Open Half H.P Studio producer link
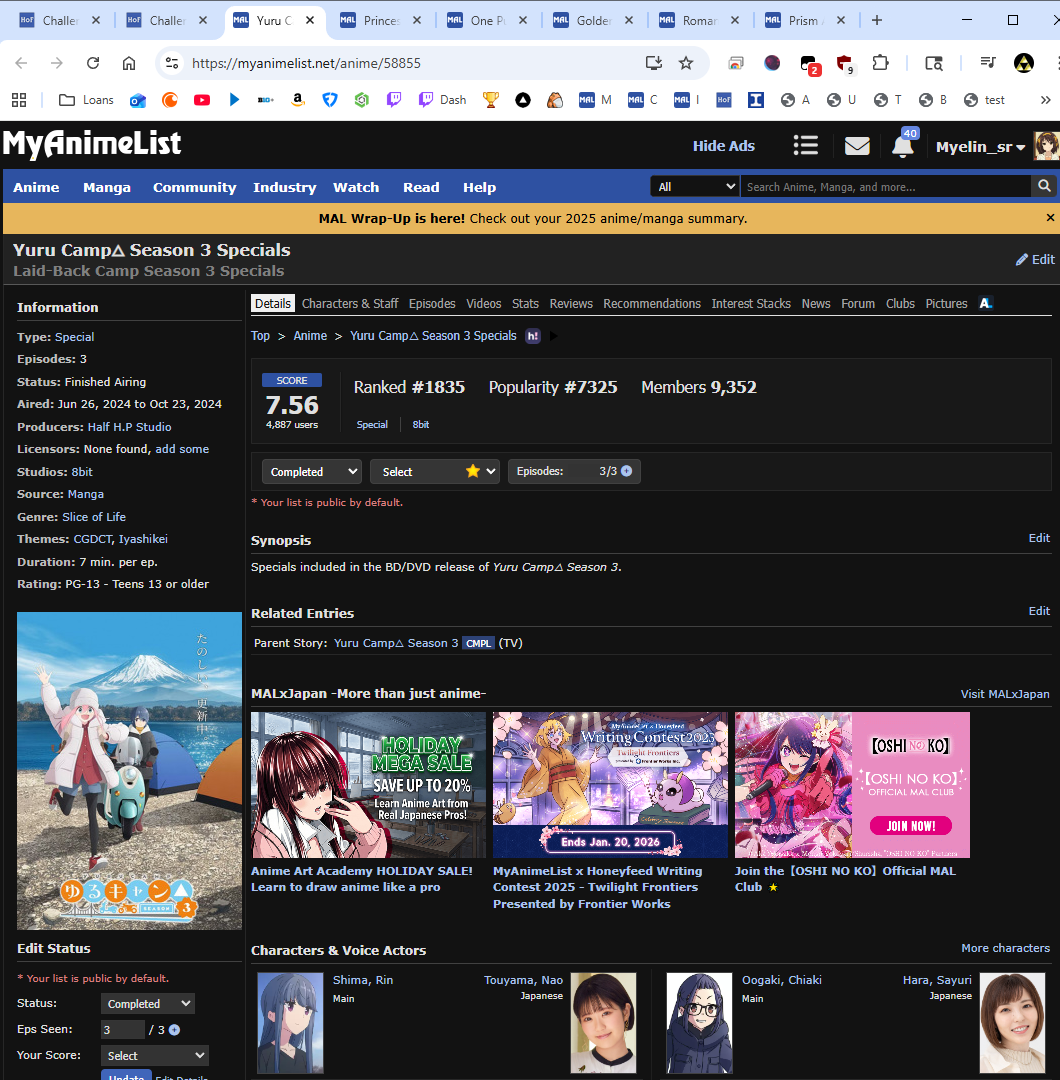1060x1080 pixels. (129, 427)
